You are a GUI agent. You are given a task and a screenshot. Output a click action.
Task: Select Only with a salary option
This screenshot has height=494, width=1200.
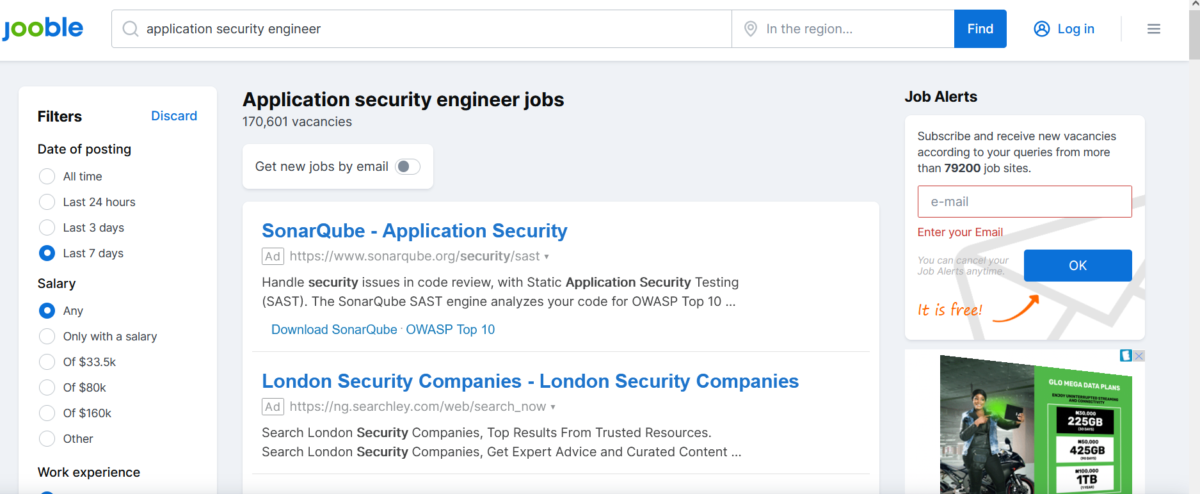(47, 336)
